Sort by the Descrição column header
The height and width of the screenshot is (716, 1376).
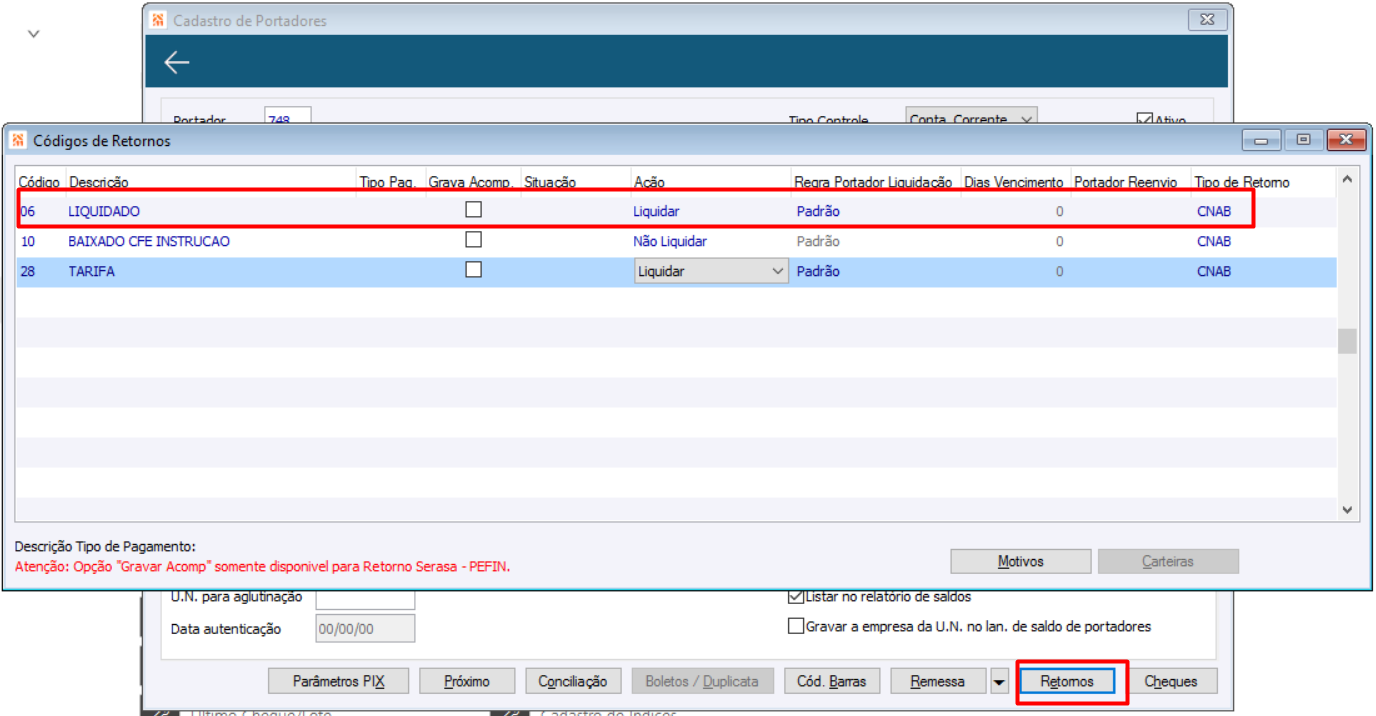pyautogui.click(x=99, y=182)
